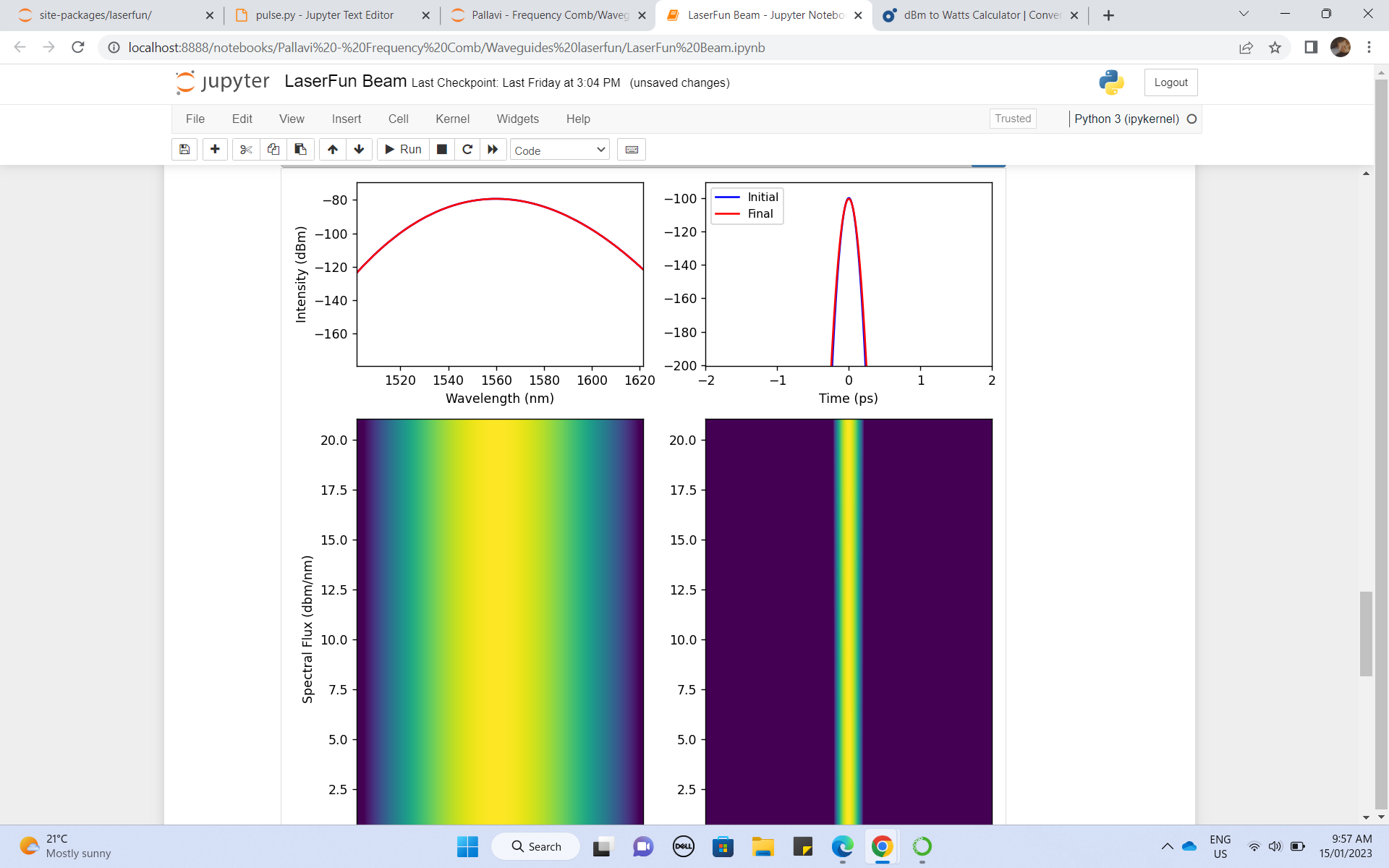This screenshot has width=1389, height=868.
Task: Open the cell type dropdown showing Code
Action: [558, 150]
